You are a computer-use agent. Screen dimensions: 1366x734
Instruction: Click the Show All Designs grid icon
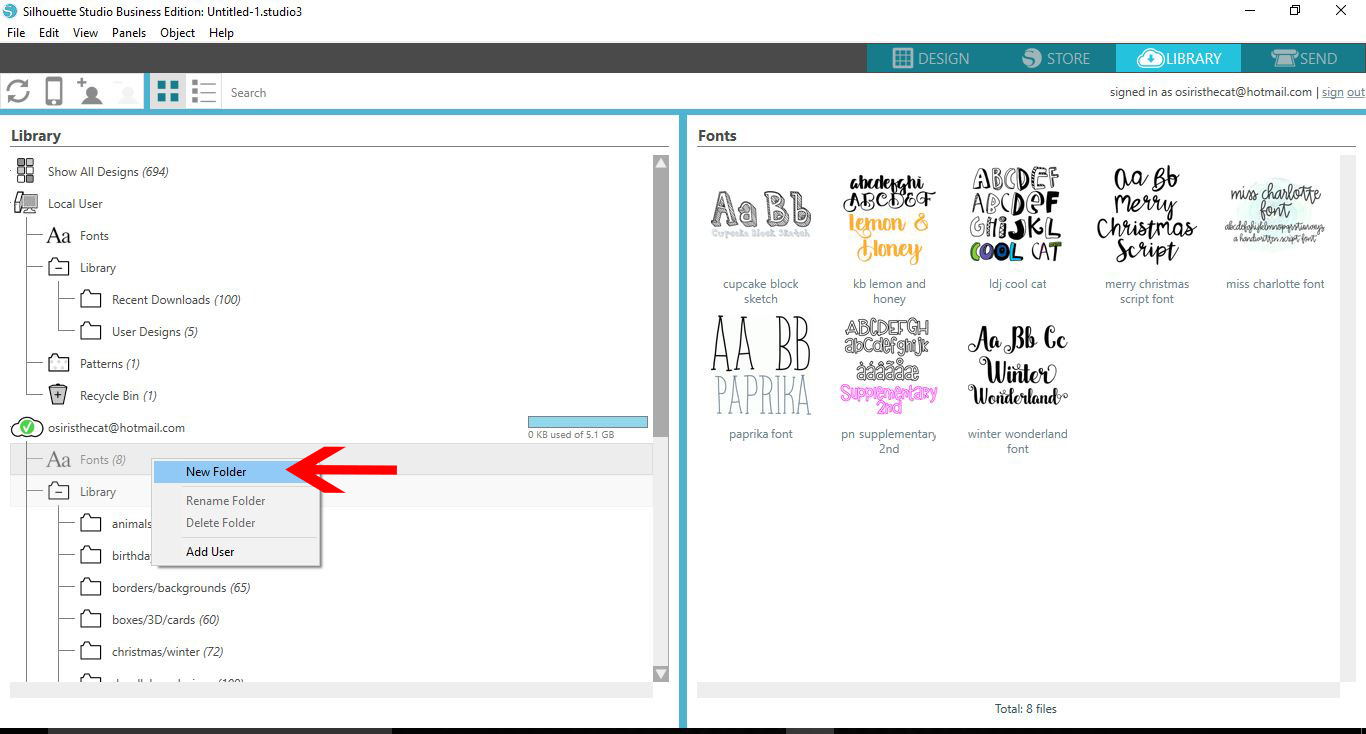click(x=25, y=171)
